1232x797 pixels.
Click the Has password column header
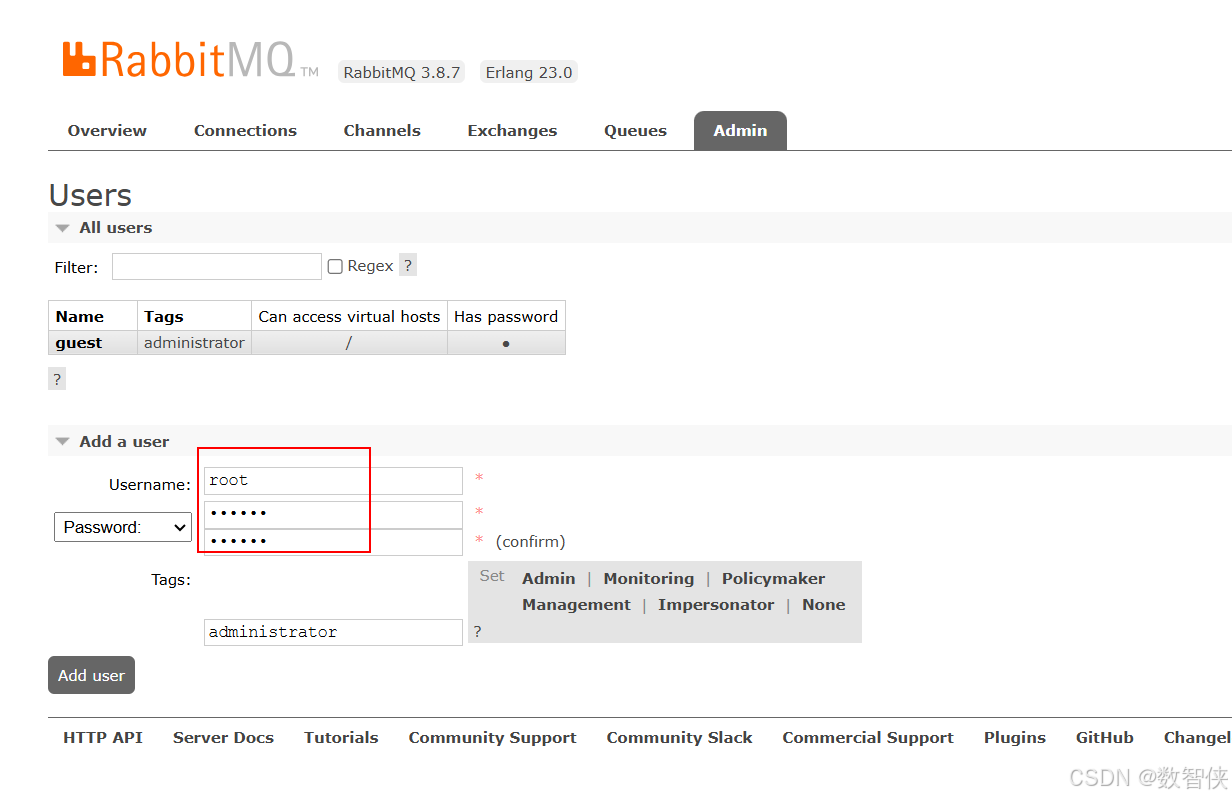506,316
